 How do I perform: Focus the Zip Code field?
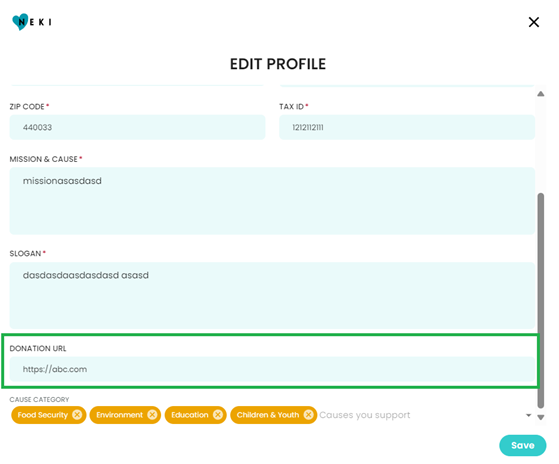tap(137, 127)
